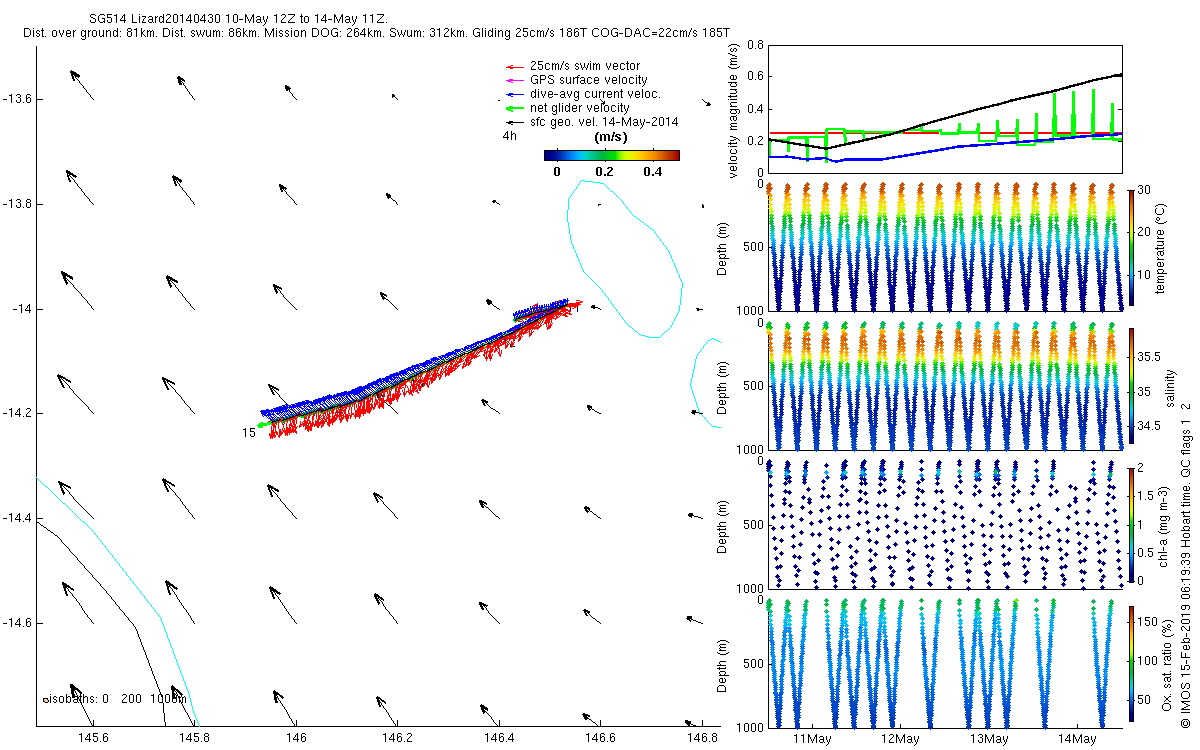The width and height of the screenshot is (1200, 750).
Task: Click the chl-a depth profile panel
Action: (x=944, y=524)
